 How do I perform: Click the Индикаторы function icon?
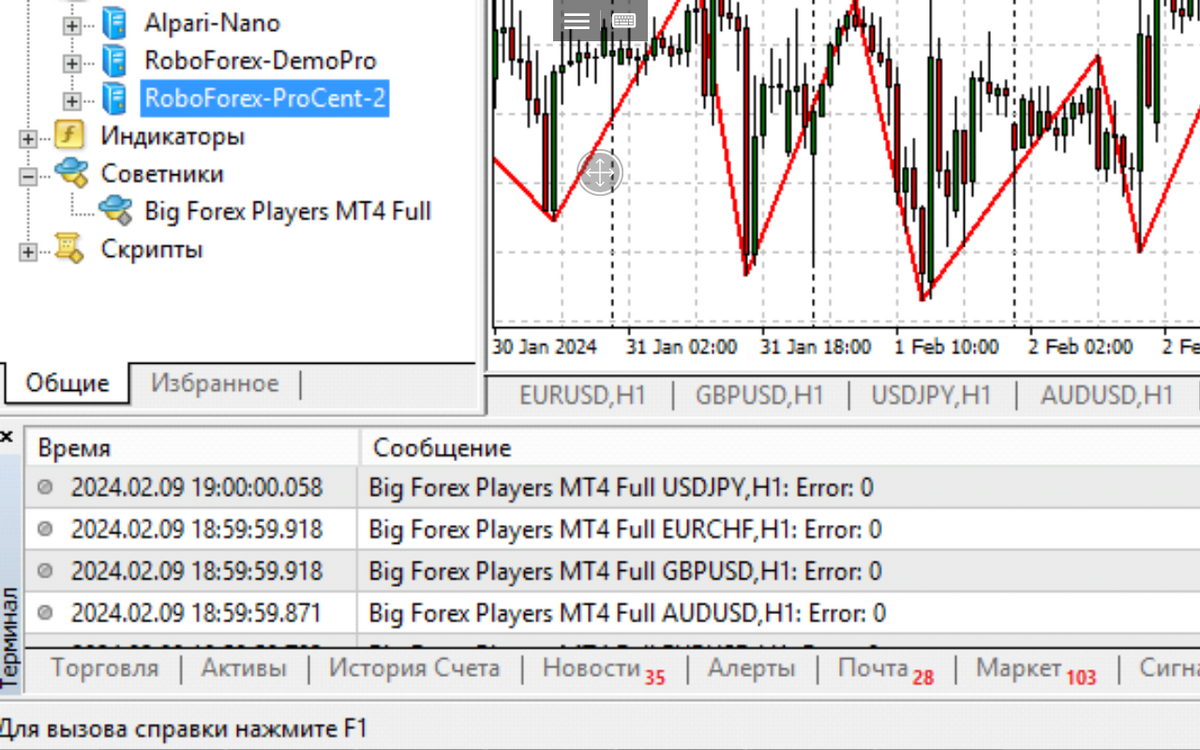pos(69,135)
